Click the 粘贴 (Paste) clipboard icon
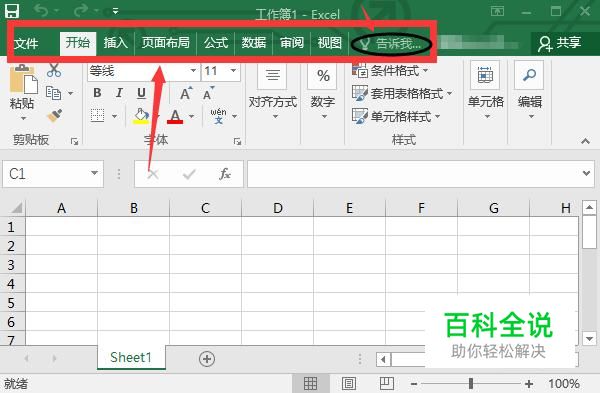The height and width of the screenshot is (393, 600). pos(23,79)
